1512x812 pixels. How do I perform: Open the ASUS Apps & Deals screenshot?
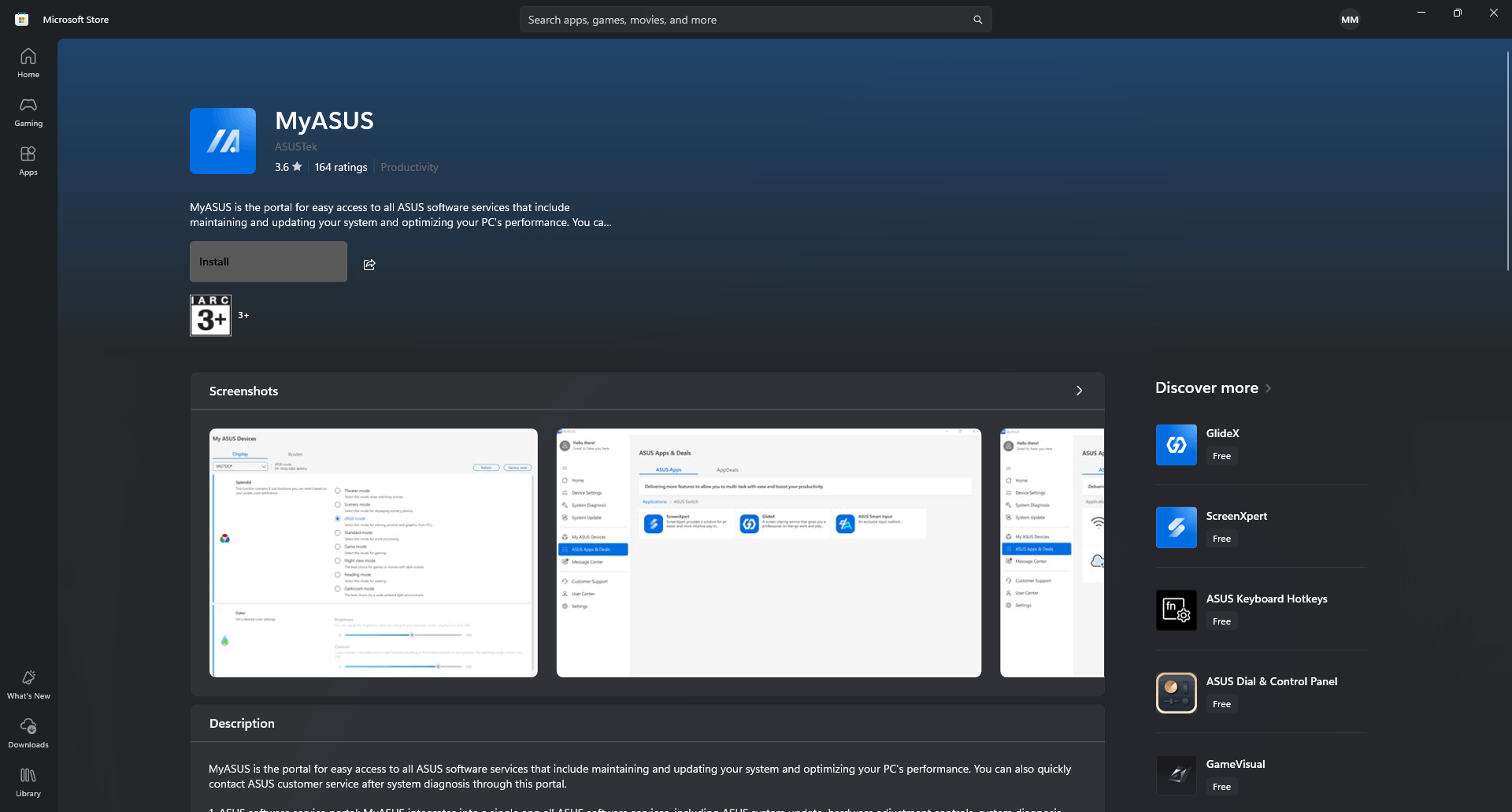tap(769, 553)
